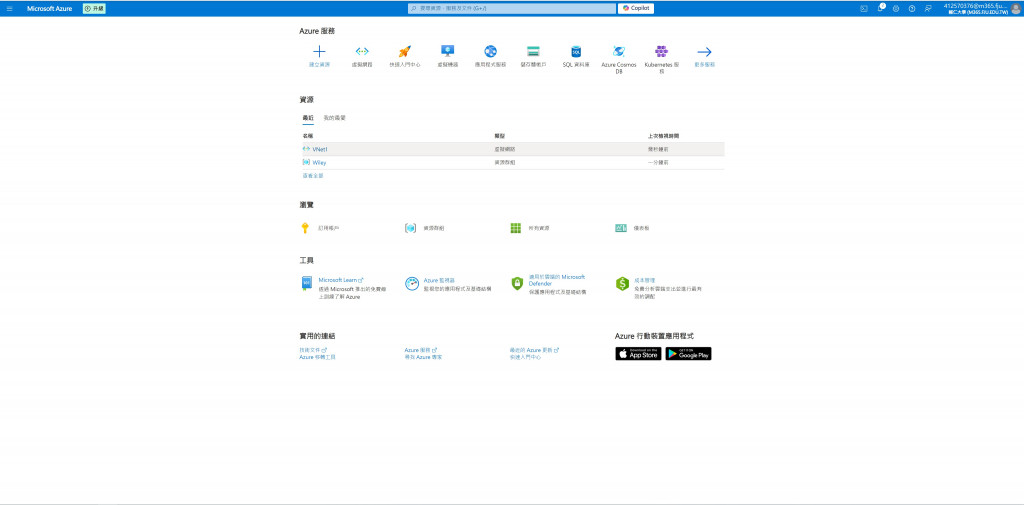1024x505 pixels.
Task: Sort by the last viewed column header
Action: coord(663,136)
